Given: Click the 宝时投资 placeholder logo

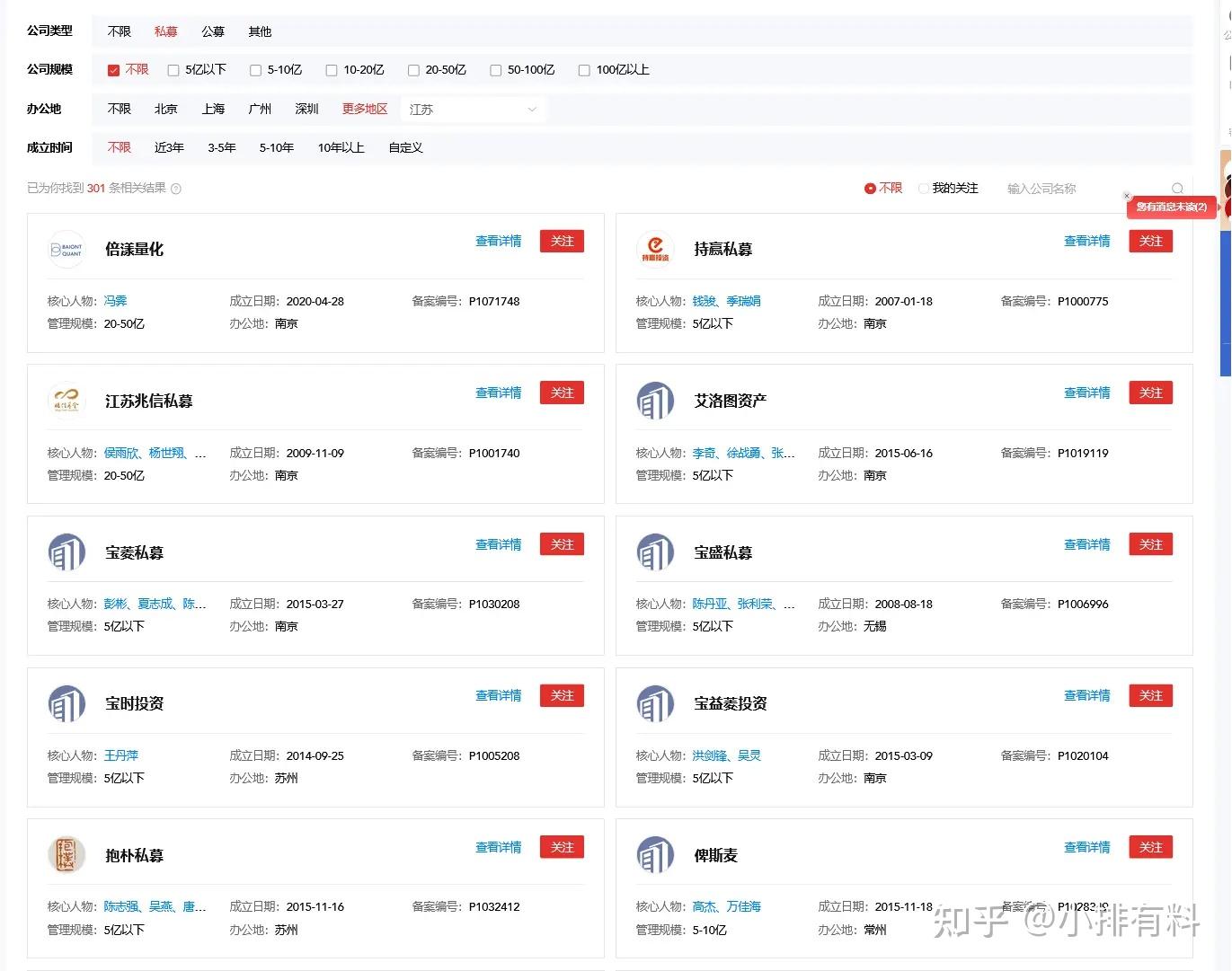Looking at the screenshot, I should (66, 703).
